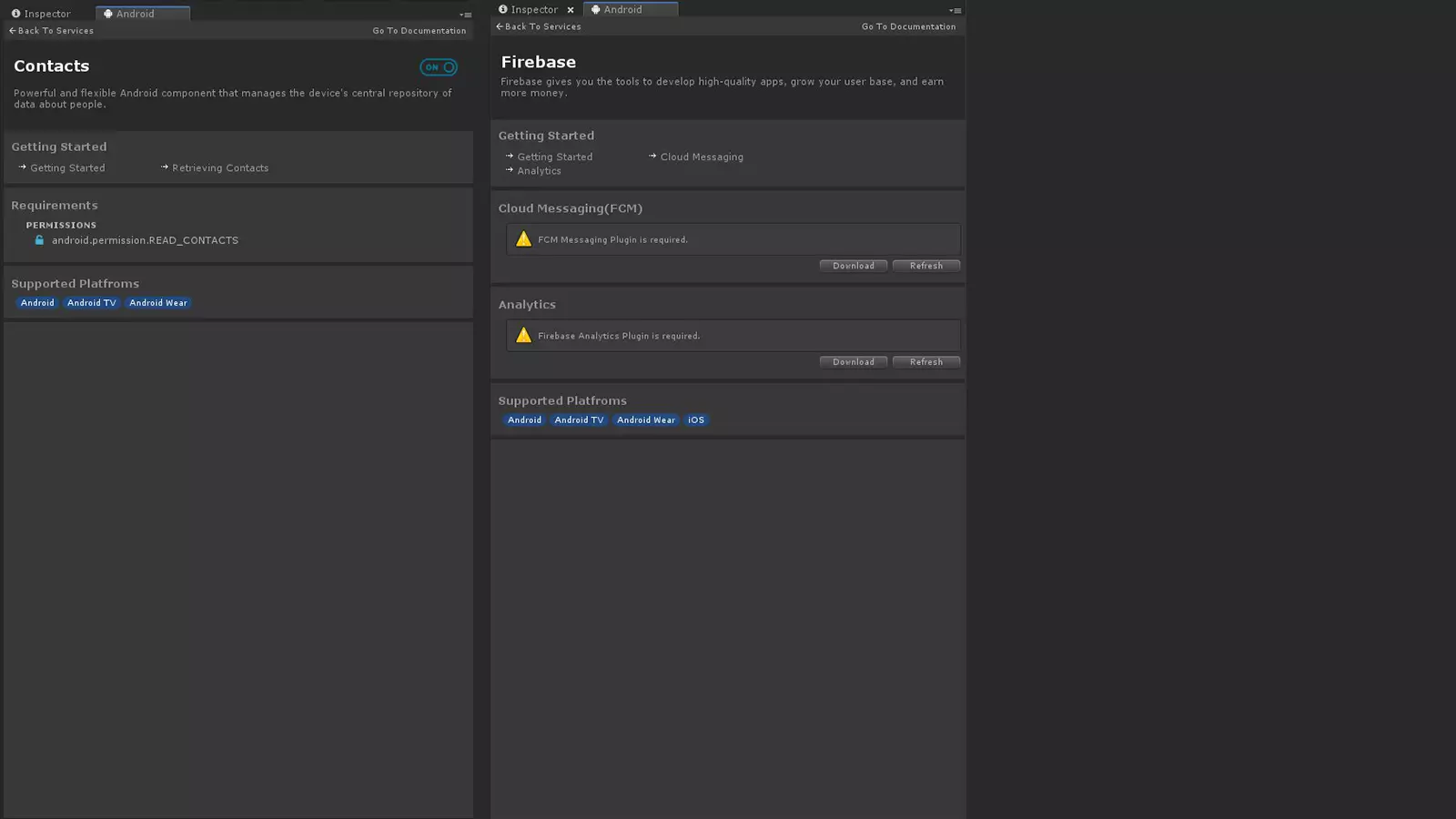Select android.permission.READ_CONTACTS text
This screenshot has height=819, width=1456.
pyautogui.click(x=145, y=240)
